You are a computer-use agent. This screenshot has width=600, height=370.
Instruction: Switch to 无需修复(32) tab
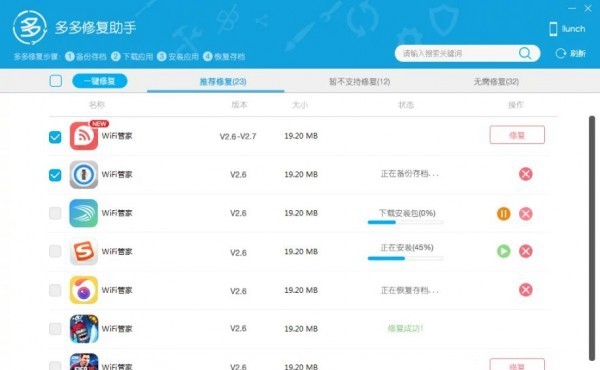pos(496,81)
